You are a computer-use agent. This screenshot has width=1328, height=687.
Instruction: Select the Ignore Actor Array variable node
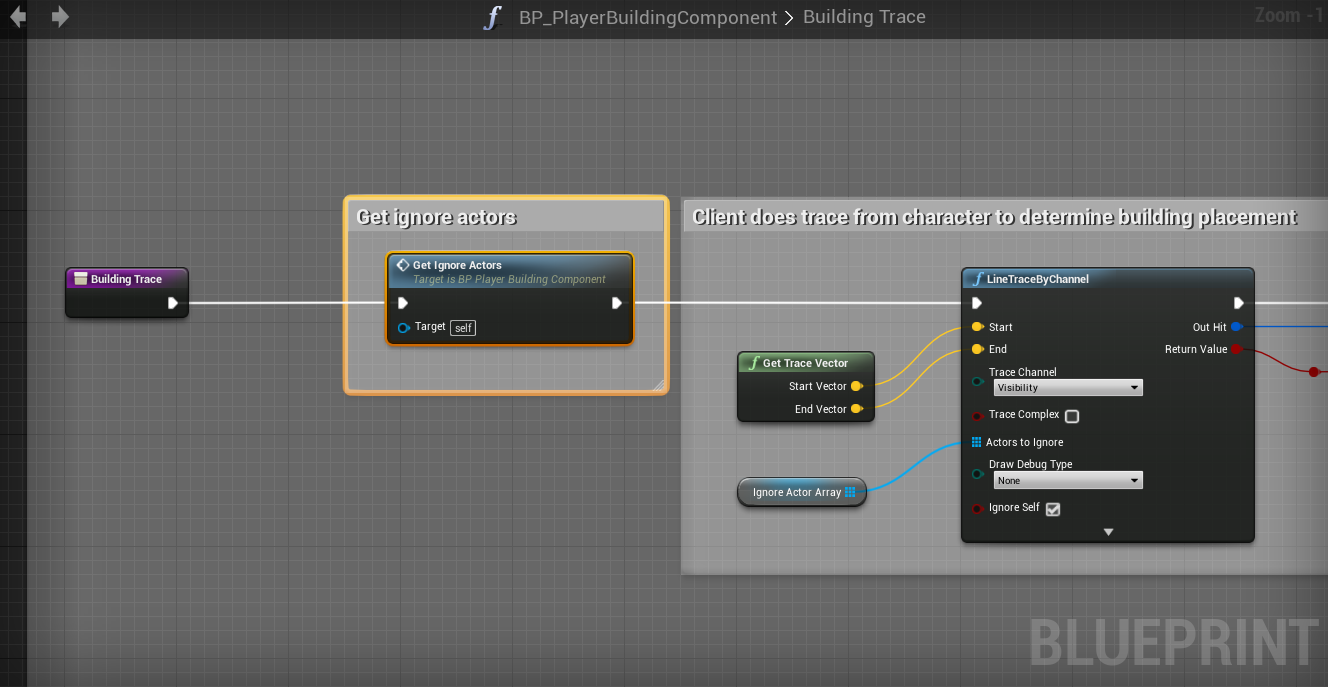click(796, 492)
